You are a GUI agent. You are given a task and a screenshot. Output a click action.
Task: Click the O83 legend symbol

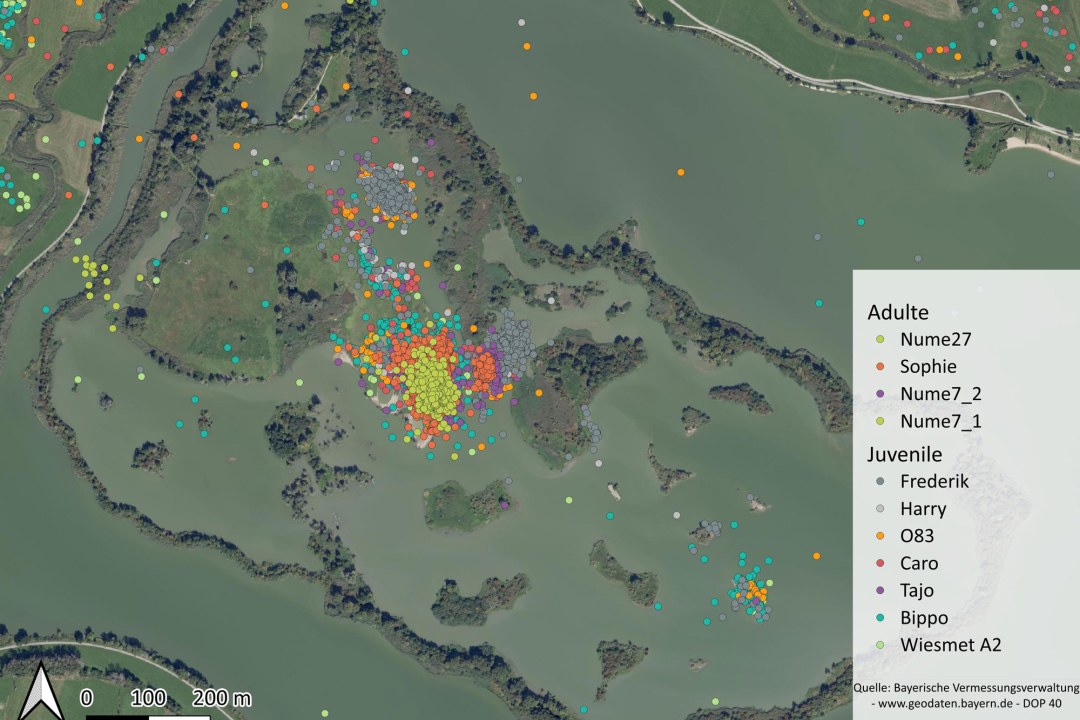point(880,536)
